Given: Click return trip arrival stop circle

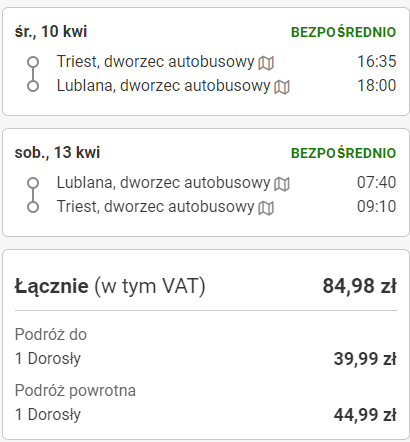Looking at the screenshot, I should coord(33,207).
